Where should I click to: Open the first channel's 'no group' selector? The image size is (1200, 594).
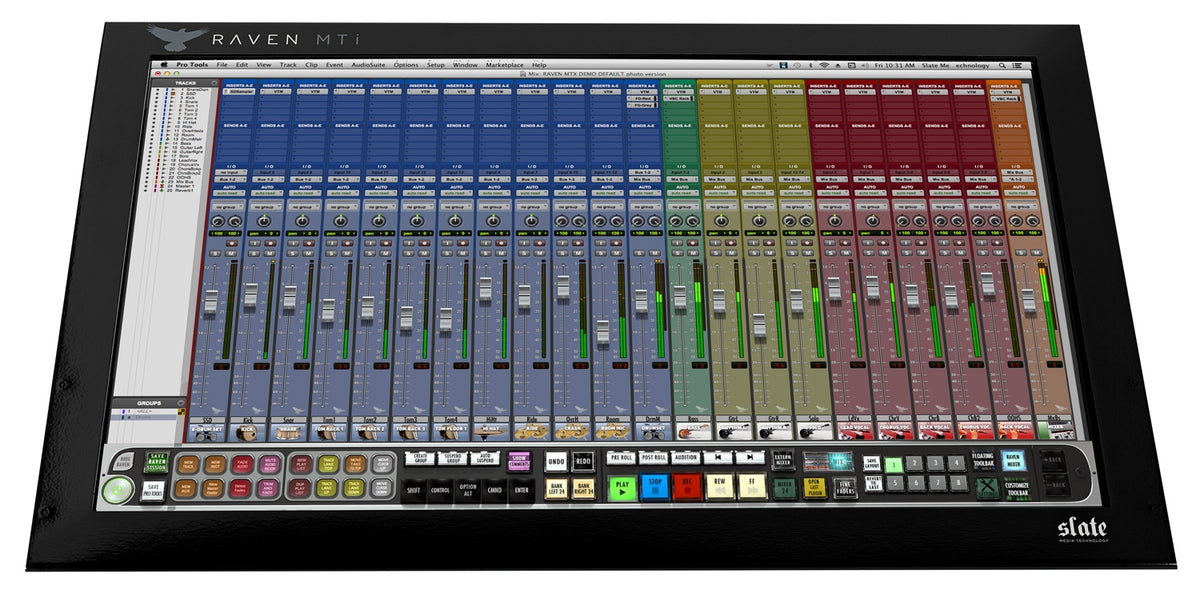[x=228, y=207]
